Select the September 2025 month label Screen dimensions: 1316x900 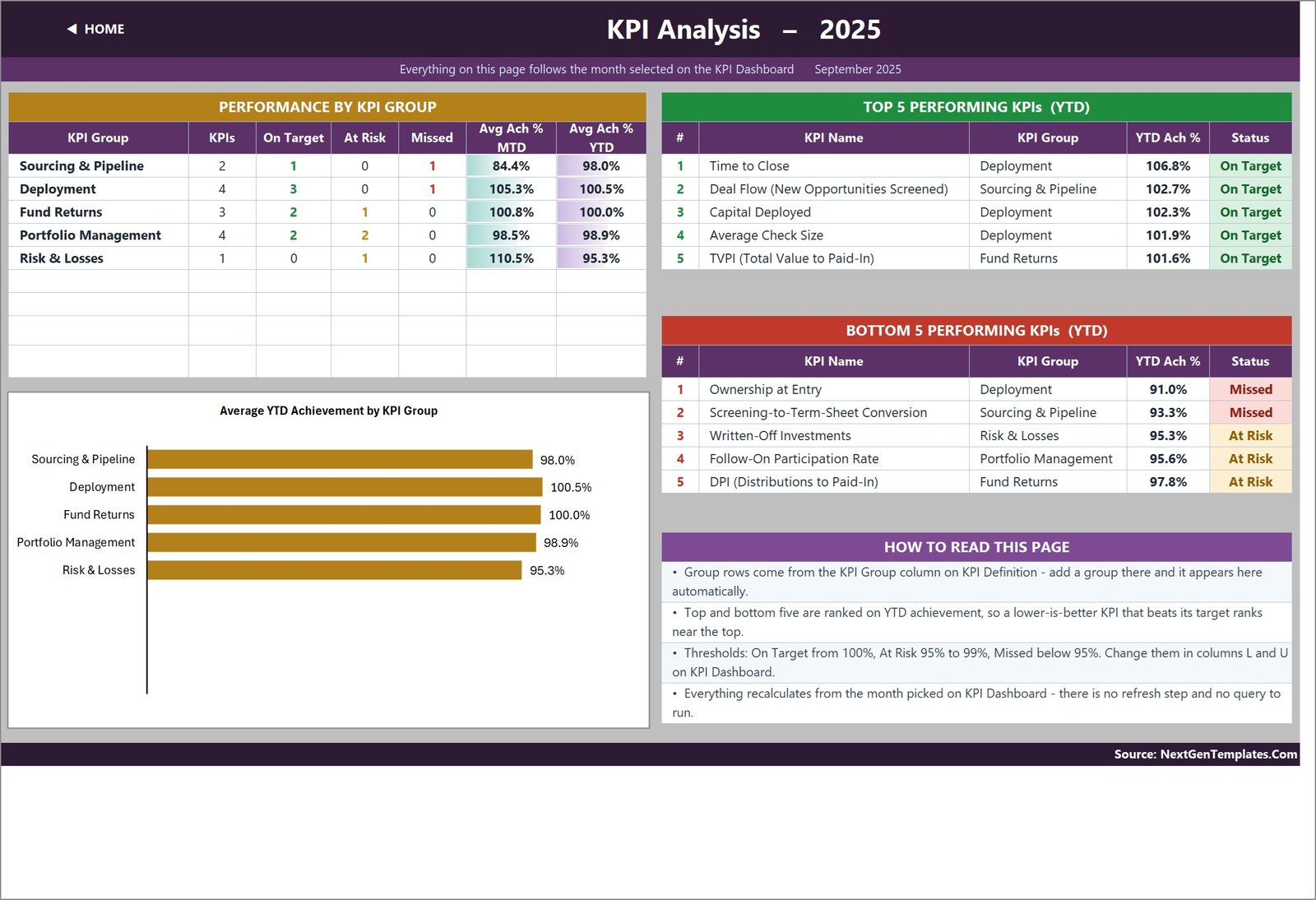(x=858, y=69)
